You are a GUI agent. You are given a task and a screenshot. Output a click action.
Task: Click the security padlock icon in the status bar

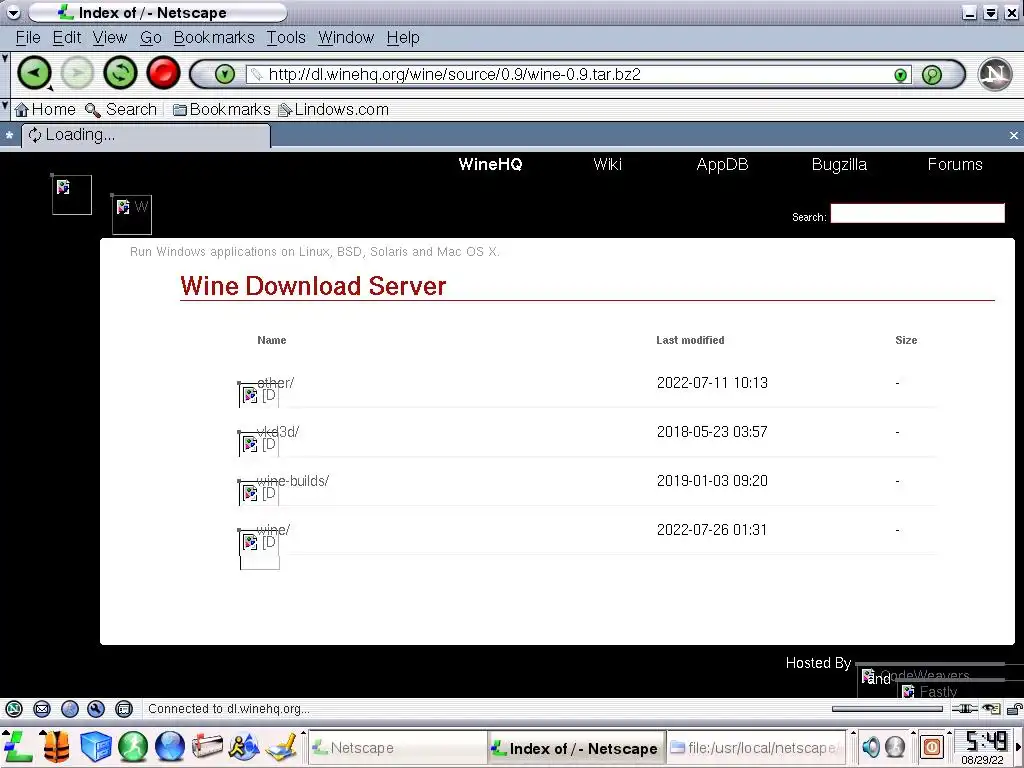click(1014, 709)
